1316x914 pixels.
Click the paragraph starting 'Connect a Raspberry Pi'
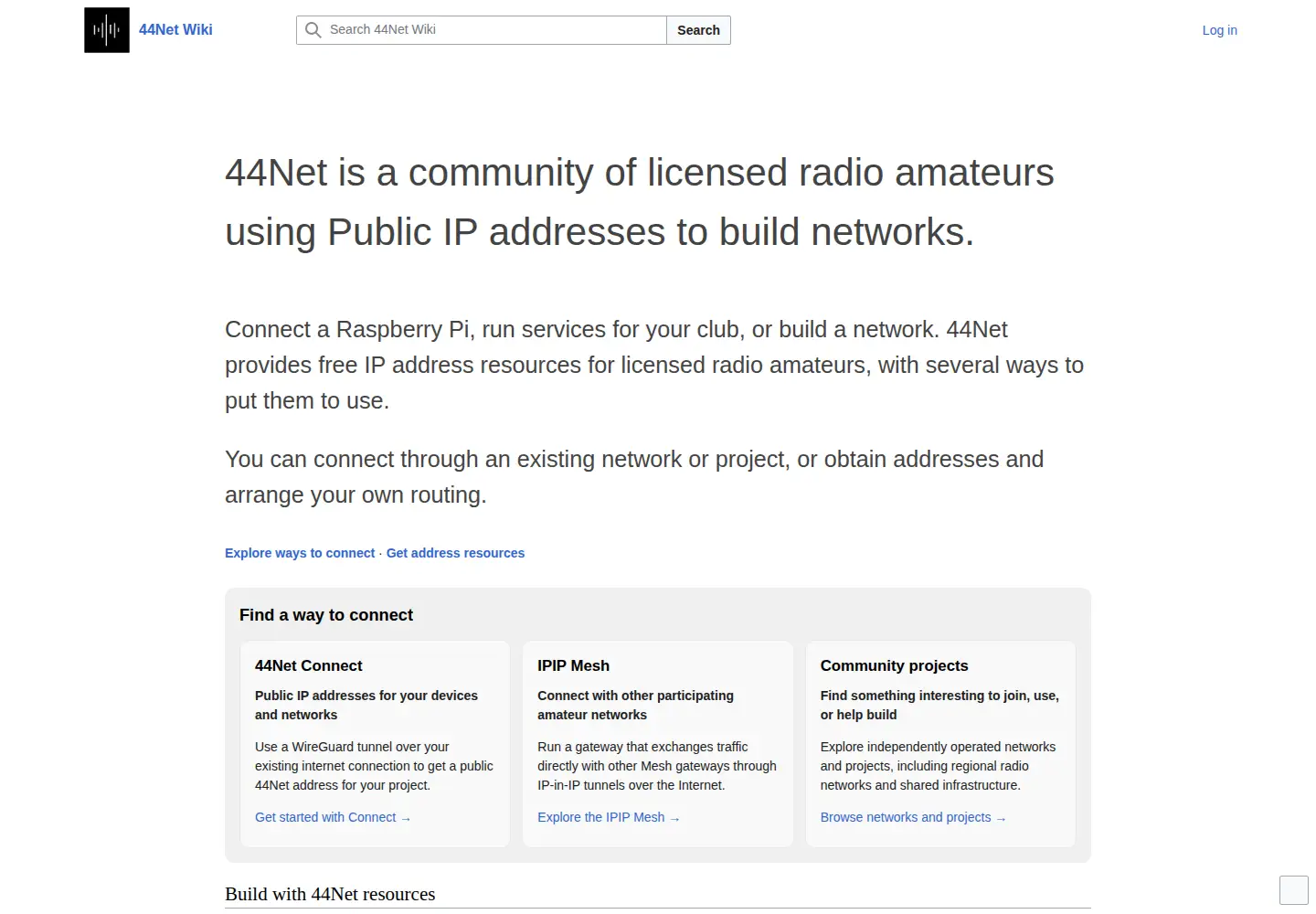(x=654, y=365)
